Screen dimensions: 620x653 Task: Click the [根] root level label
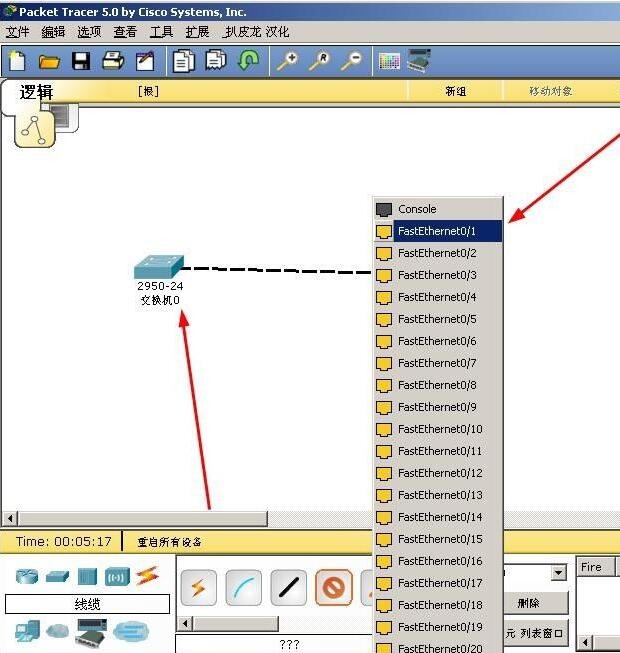tap(148, 91)
